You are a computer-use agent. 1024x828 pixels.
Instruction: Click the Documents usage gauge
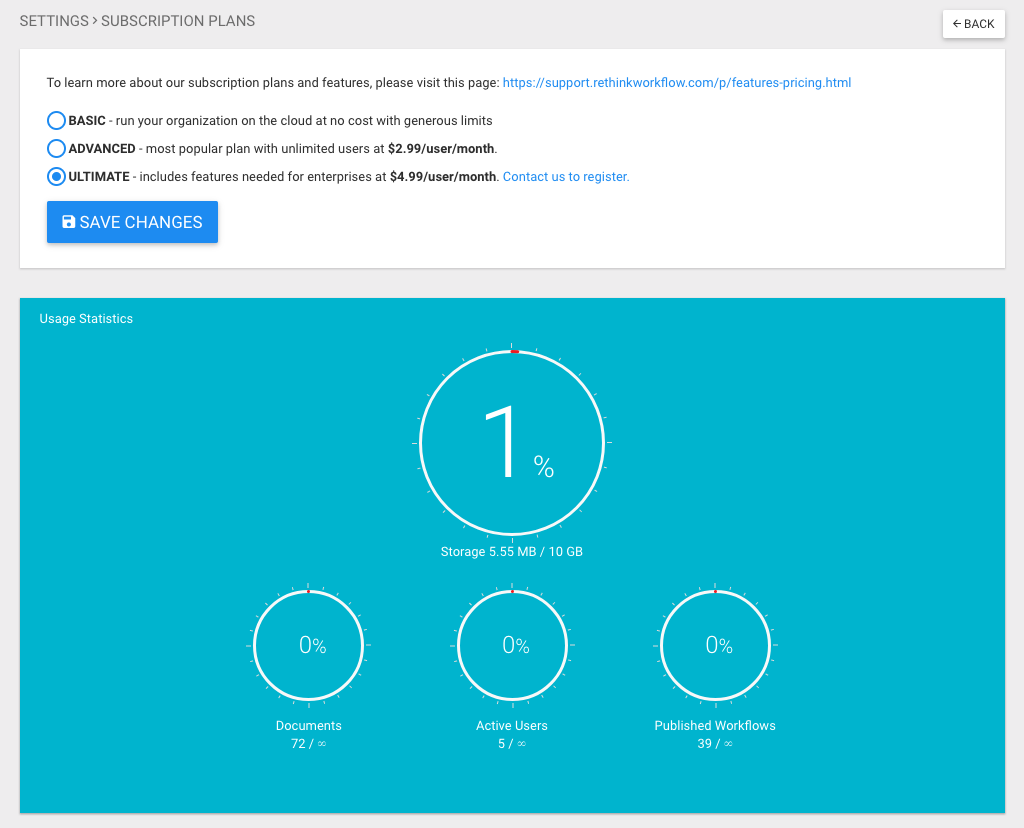point(308,645)
